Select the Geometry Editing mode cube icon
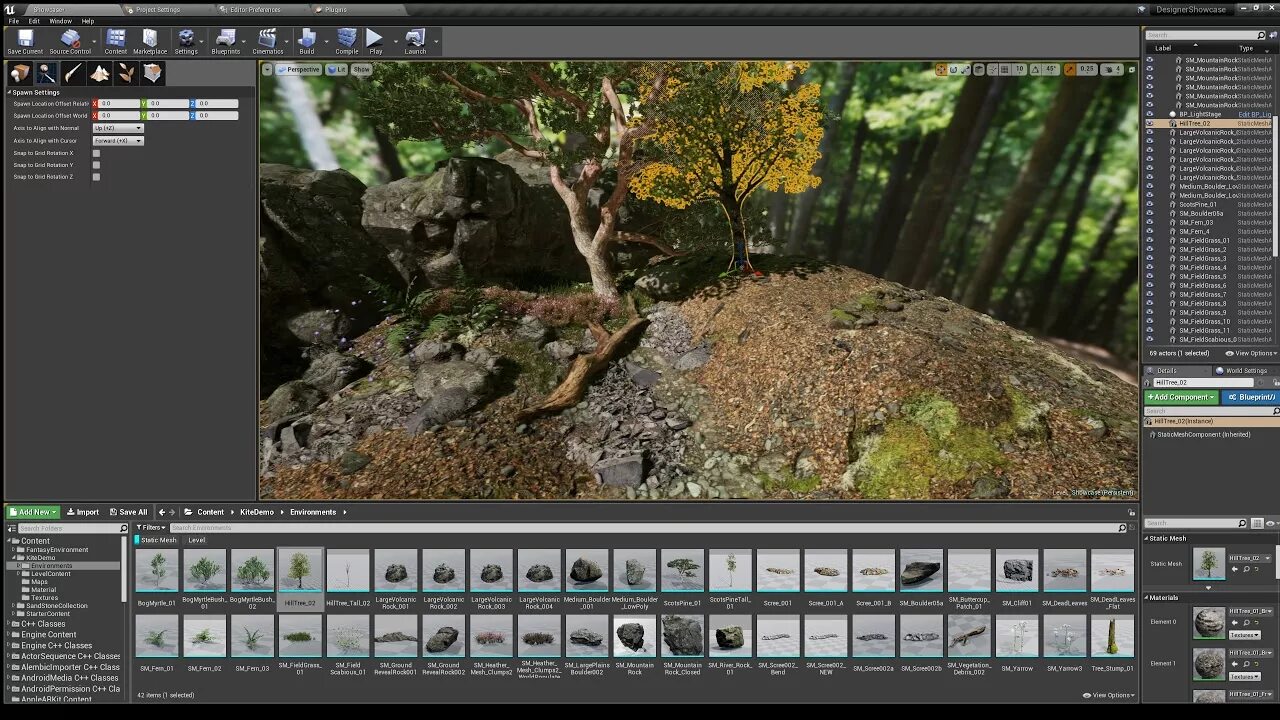 coord(152,73)
